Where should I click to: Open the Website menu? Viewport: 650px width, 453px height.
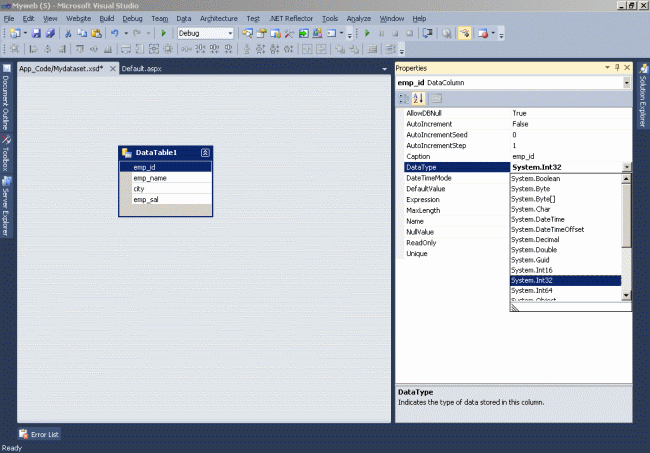tap(78, 19)
